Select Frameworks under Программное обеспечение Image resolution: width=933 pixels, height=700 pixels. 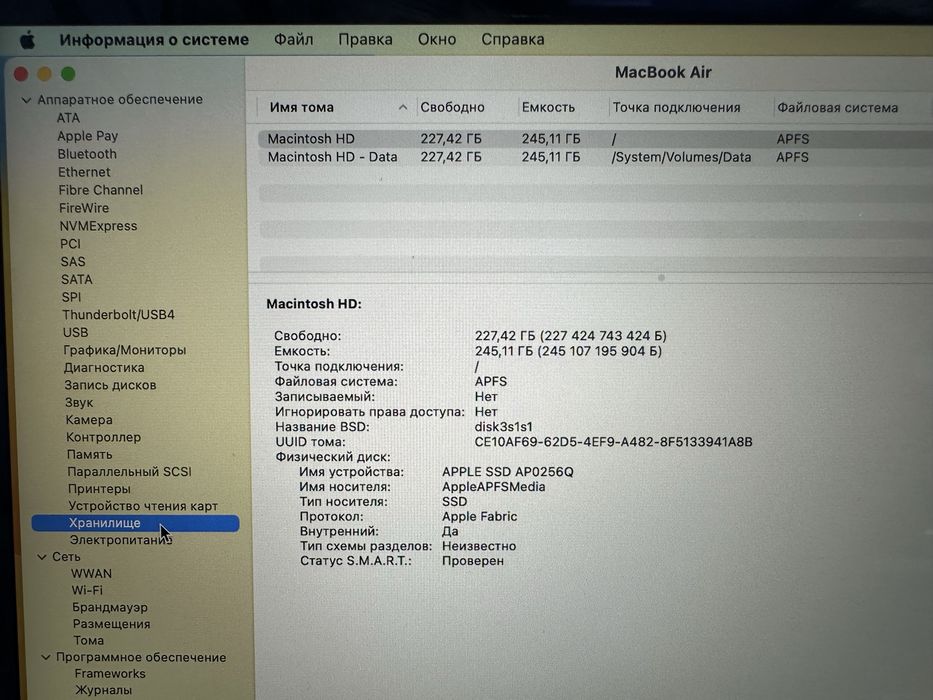tap(110, 674)
